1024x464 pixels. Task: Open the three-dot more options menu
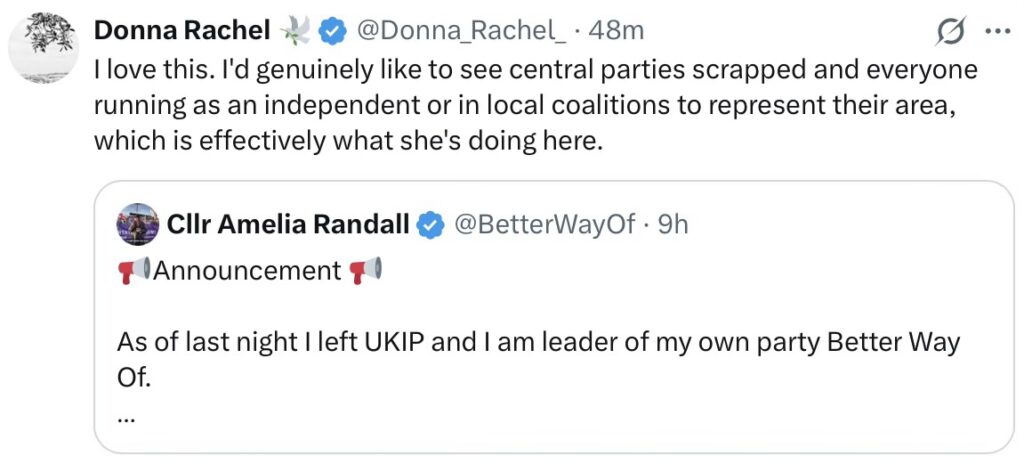point(997,32)
